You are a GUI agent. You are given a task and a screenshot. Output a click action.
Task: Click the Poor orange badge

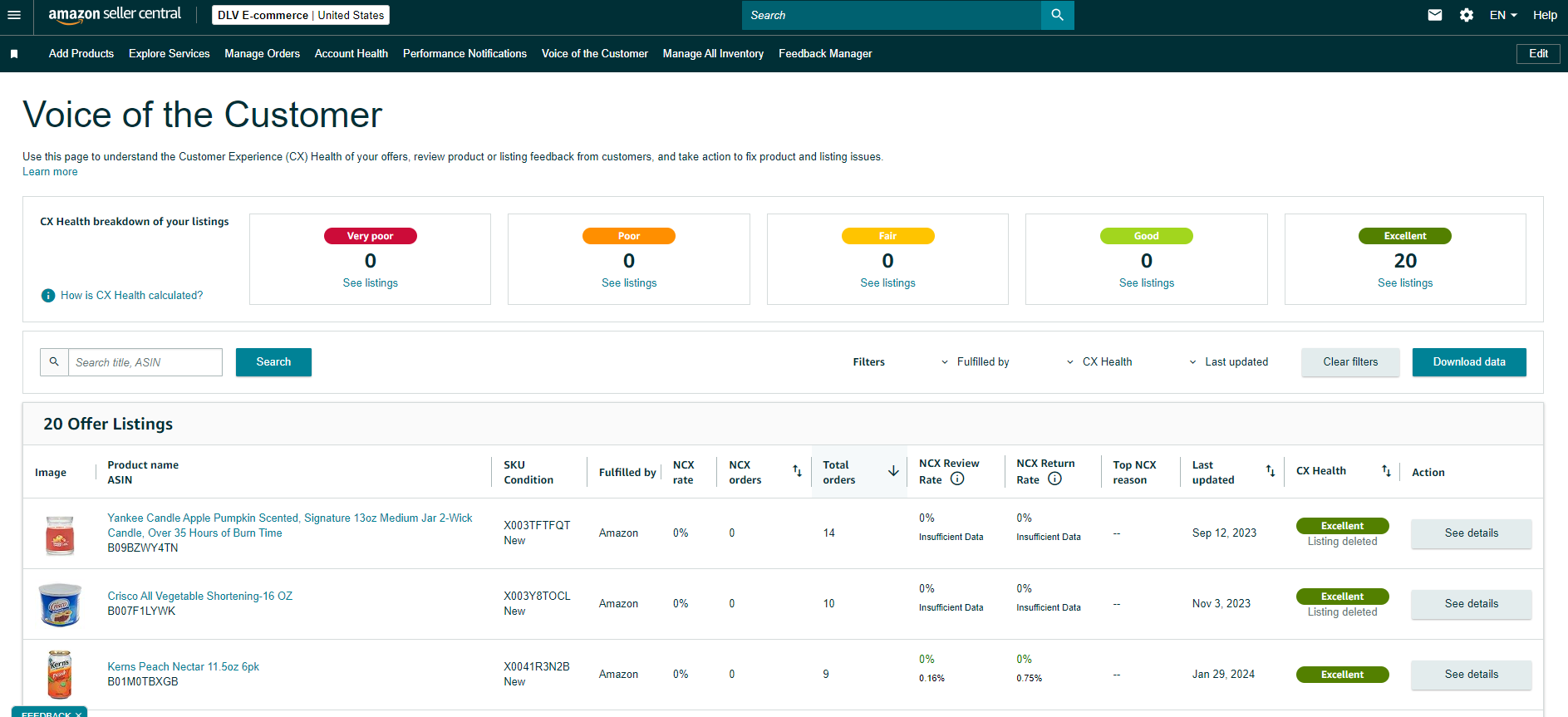pos(629,236)
